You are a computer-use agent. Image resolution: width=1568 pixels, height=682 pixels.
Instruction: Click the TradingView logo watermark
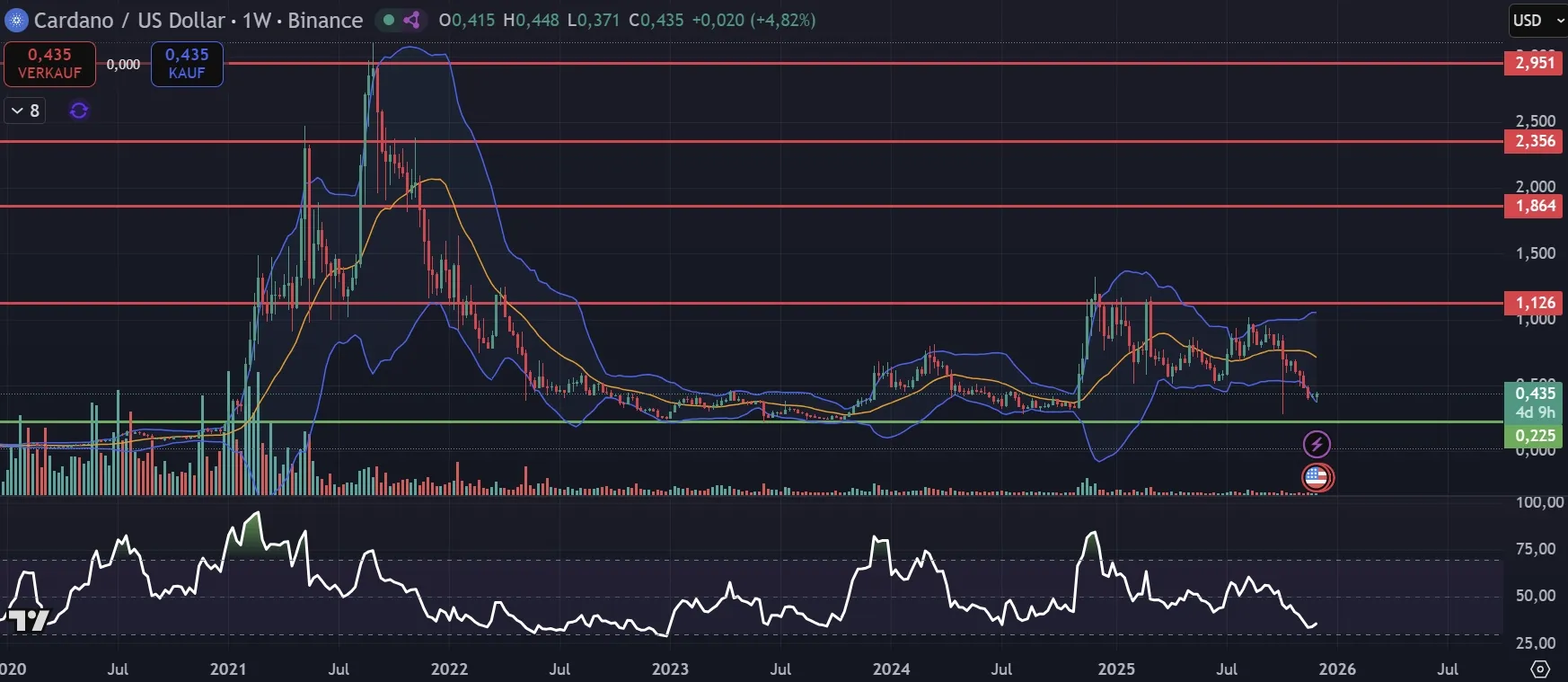27,620
